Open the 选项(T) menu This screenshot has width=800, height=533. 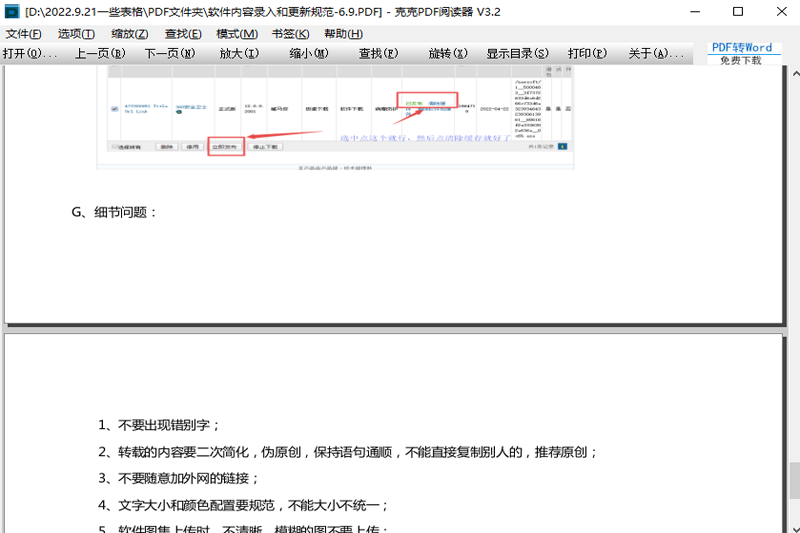pos(76,34)
